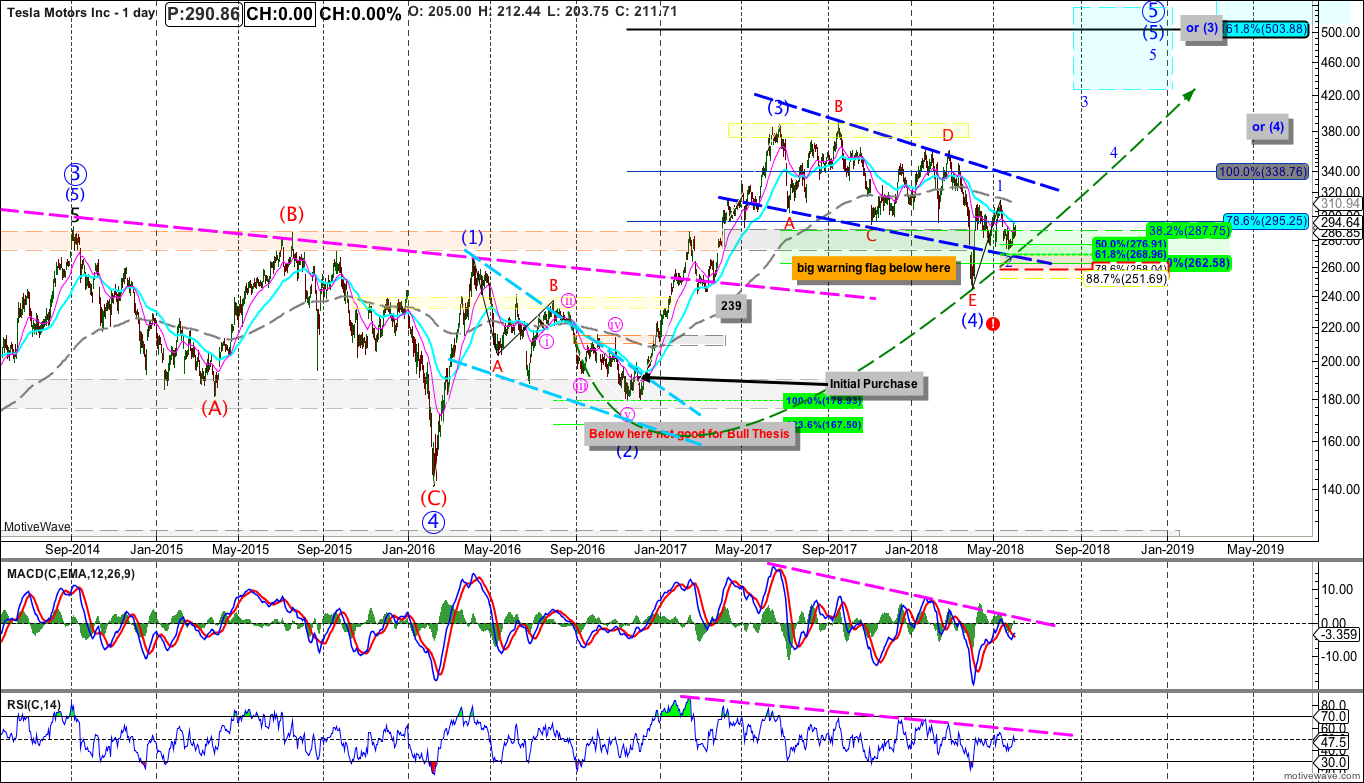The height and width of the screenshot is (783, 1364).
Task: Click the 'Below here not good for Bull Thesis' note
Action: [689, 434]
